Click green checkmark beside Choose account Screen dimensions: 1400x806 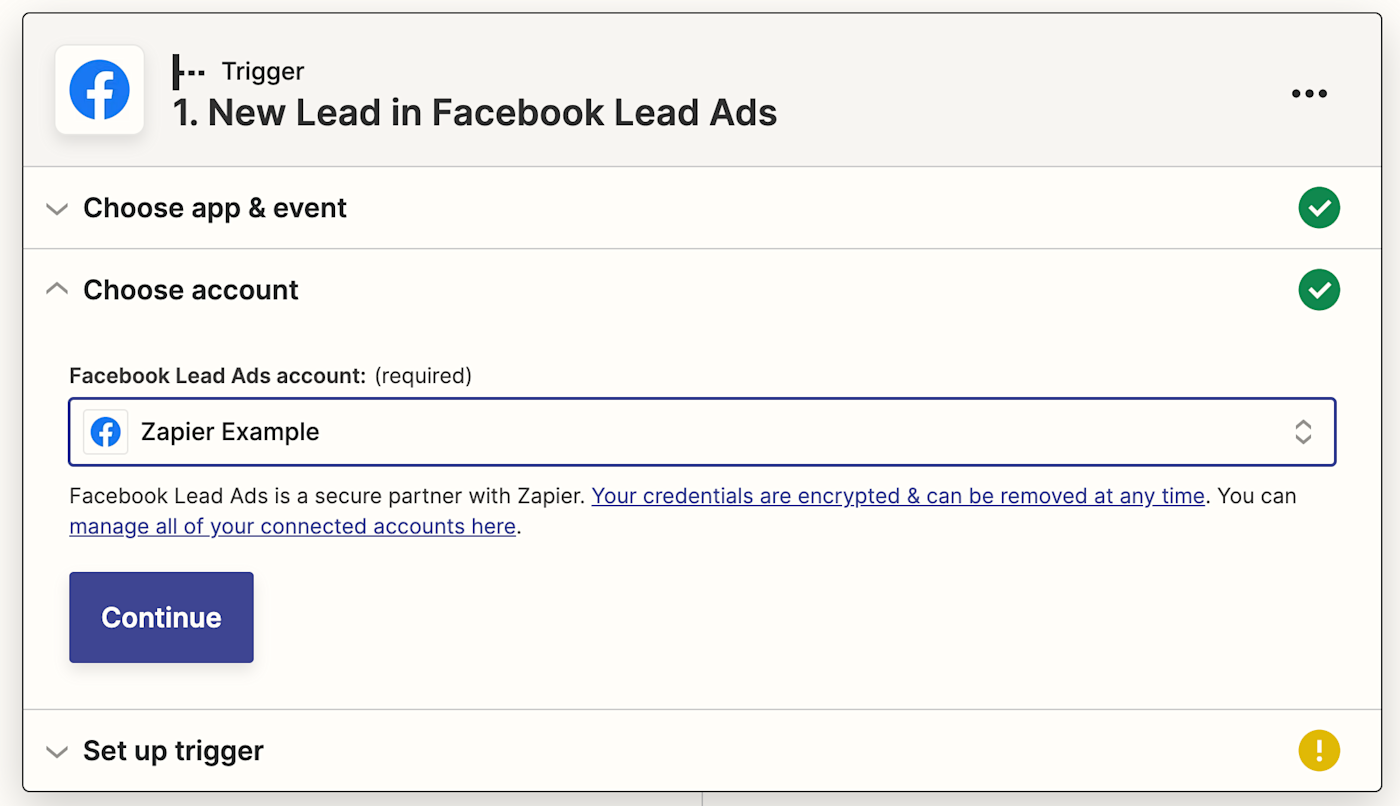pos(1318,290)
